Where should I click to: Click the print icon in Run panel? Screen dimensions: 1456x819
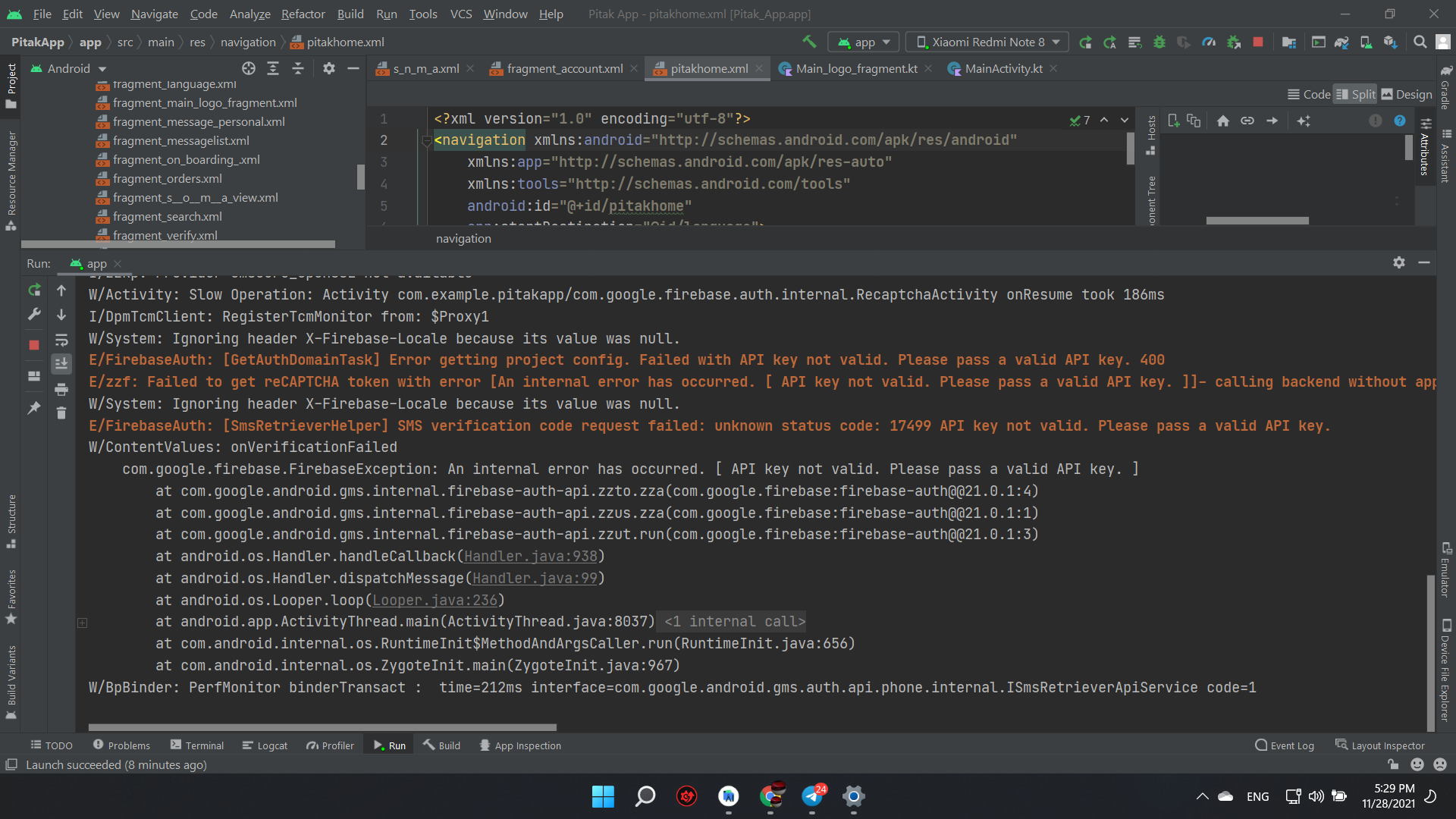tap(61, 389)
